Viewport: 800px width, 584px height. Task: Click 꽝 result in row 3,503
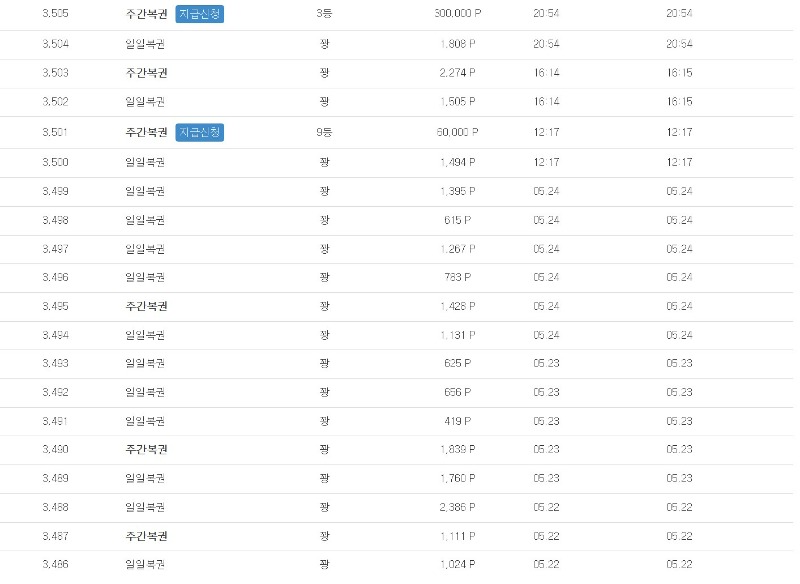[324, 73]
